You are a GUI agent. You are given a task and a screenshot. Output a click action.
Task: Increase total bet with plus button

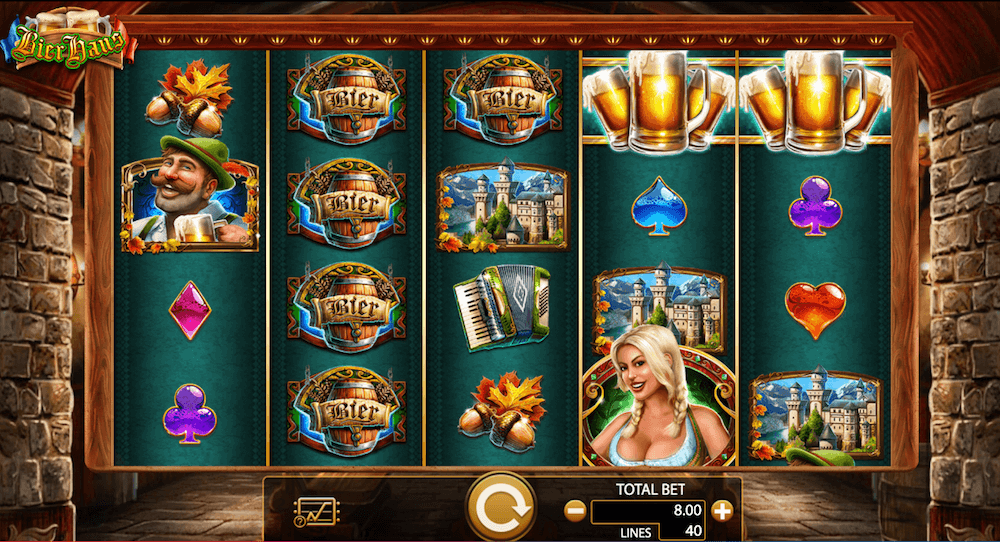[x=722, y=511]
